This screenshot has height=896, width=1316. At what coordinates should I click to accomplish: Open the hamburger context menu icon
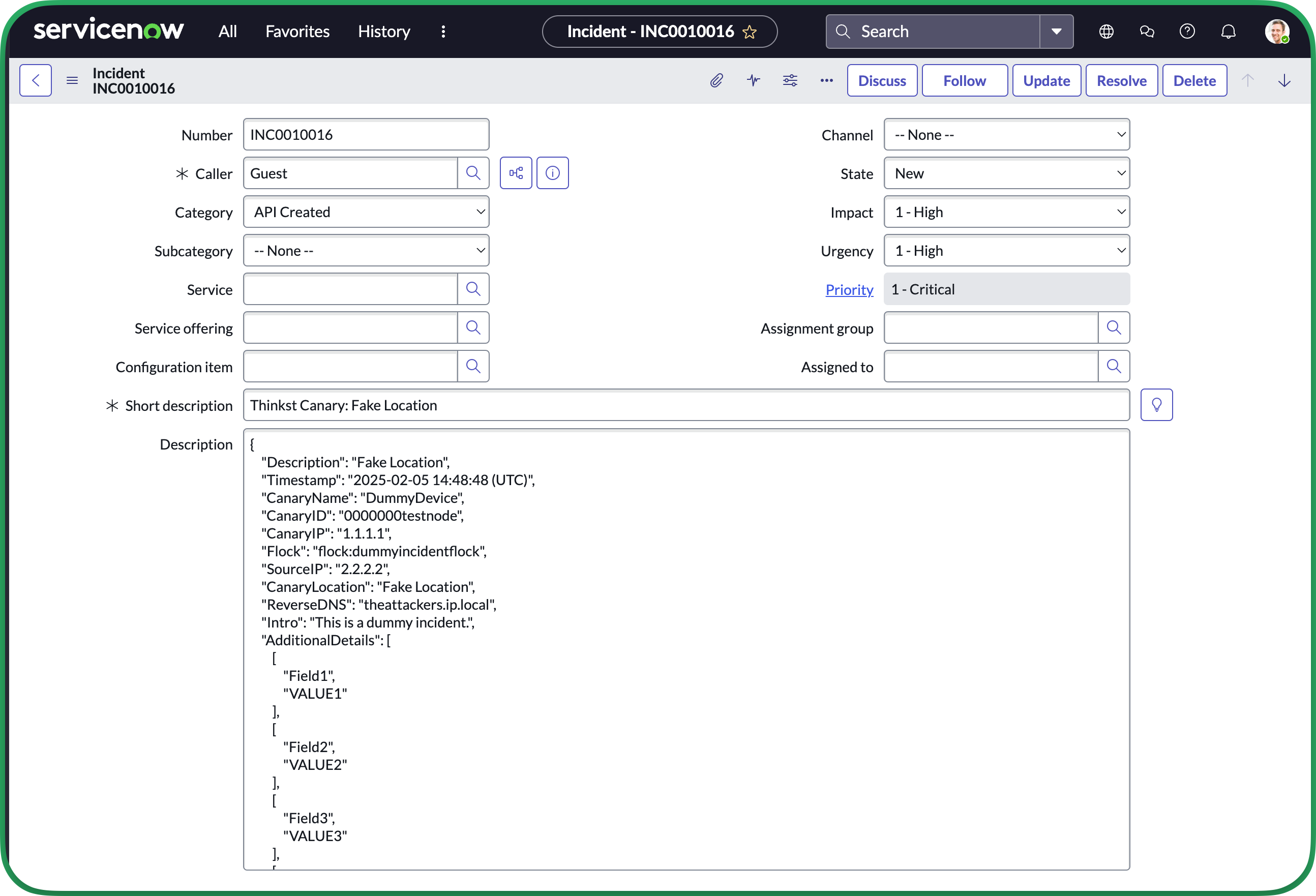click(72, 80)
